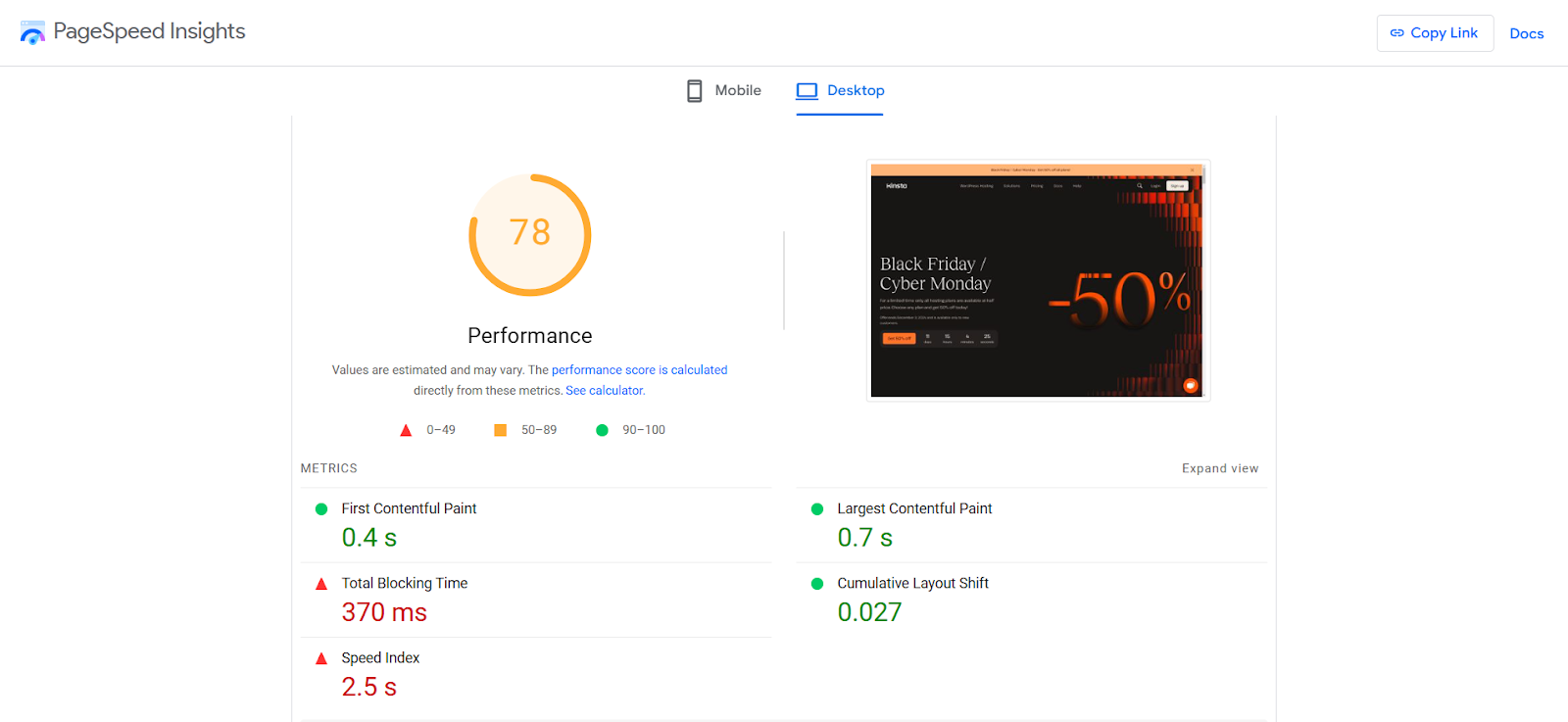The height and width of the screenshot is (722, 1568).
Task: Click the performance score gauge showing 78
Action: tap(530, 235)
